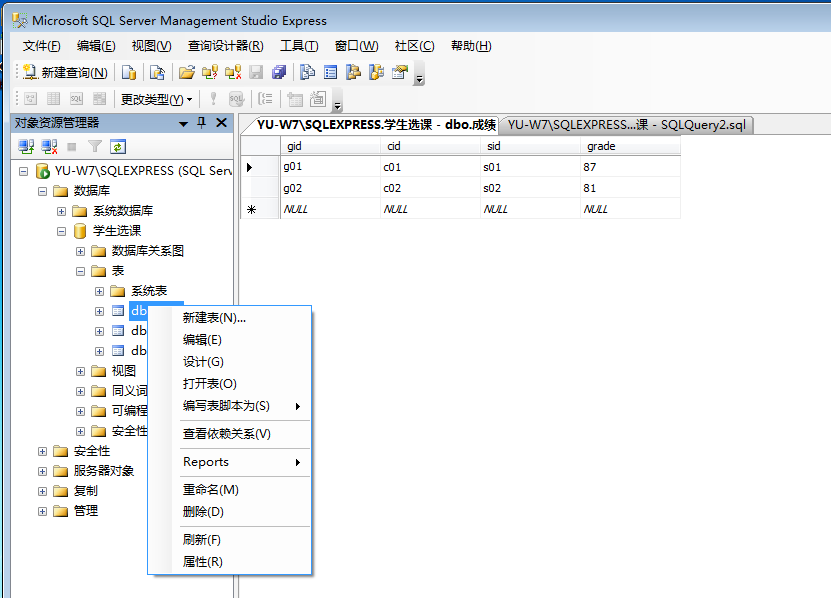The height and width of the screenshot is (598, 831).
Task: Click the add group by icon
Action: pos(265,99)
